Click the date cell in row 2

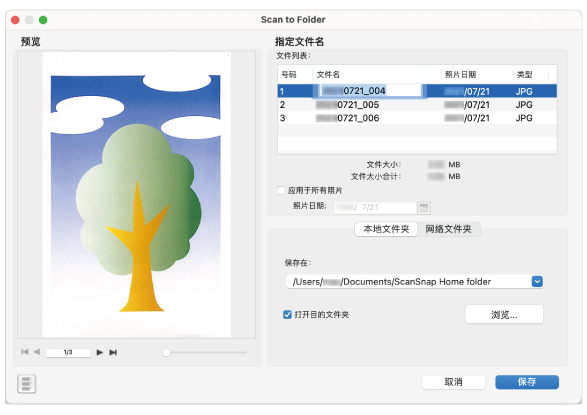tap(467, 105)
